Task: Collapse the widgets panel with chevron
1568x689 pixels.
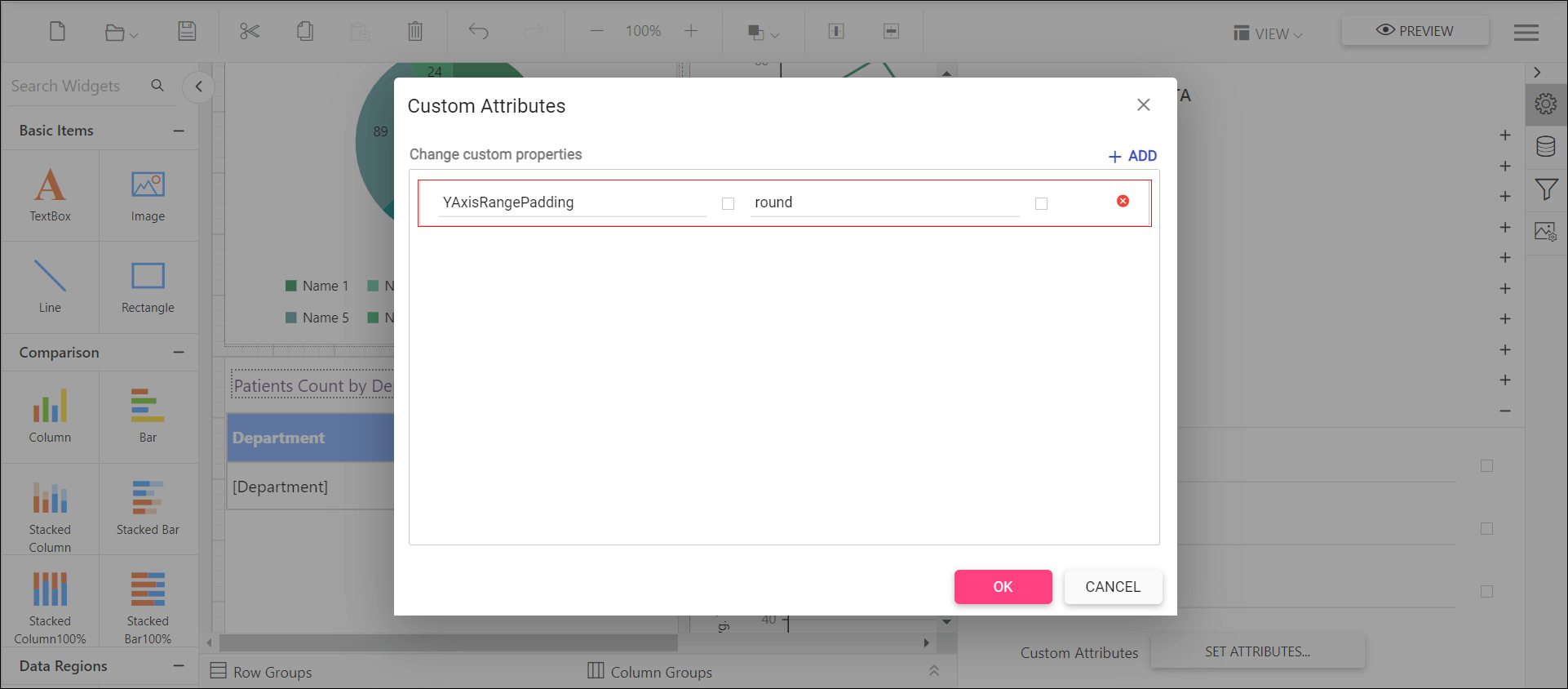Action: pos(198,87)
